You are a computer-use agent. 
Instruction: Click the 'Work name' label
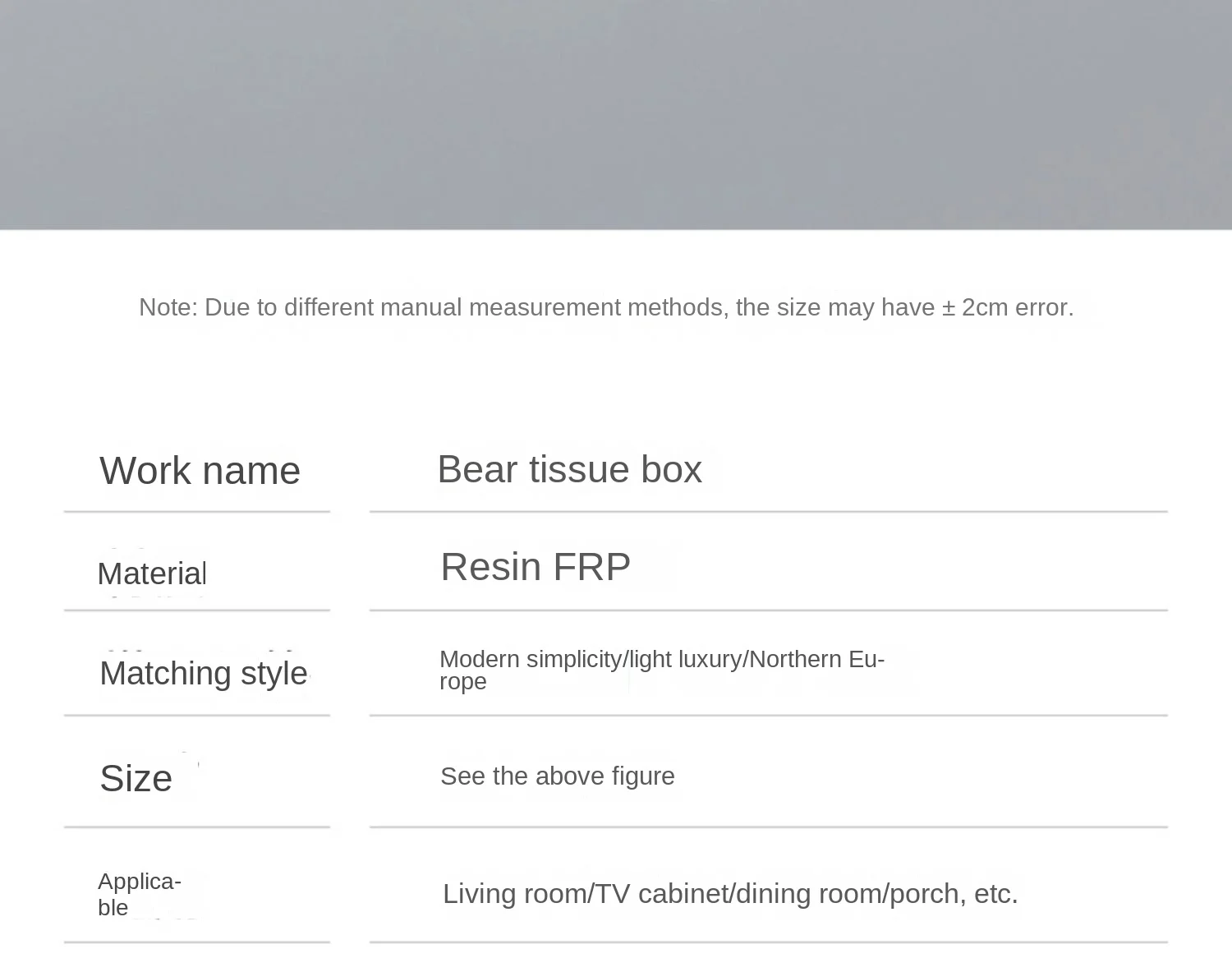tap(200, 471)
